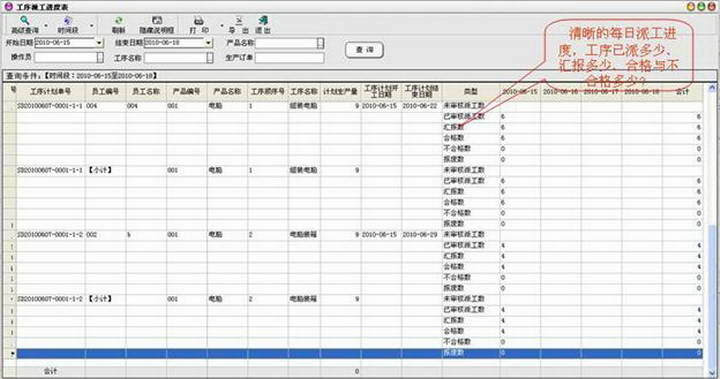Image resolution: width=720 pixels, height=379 pixels.
Task: Select the highlighted blue 报废数 row
Action: 359,353
